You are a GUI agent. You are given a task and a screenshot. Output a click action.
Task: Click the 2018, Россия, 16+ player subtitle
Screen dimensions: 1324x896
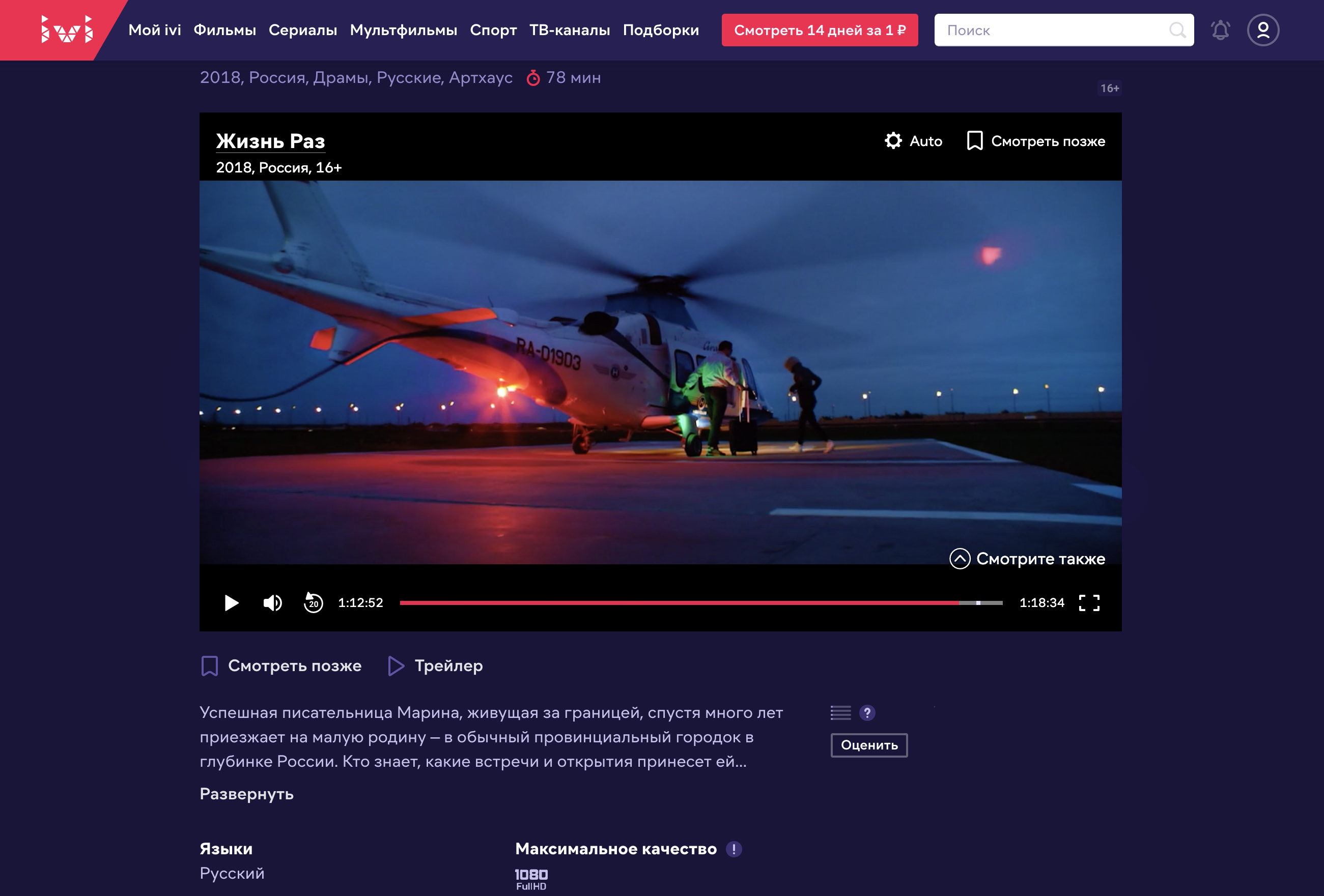coord(278,167)
